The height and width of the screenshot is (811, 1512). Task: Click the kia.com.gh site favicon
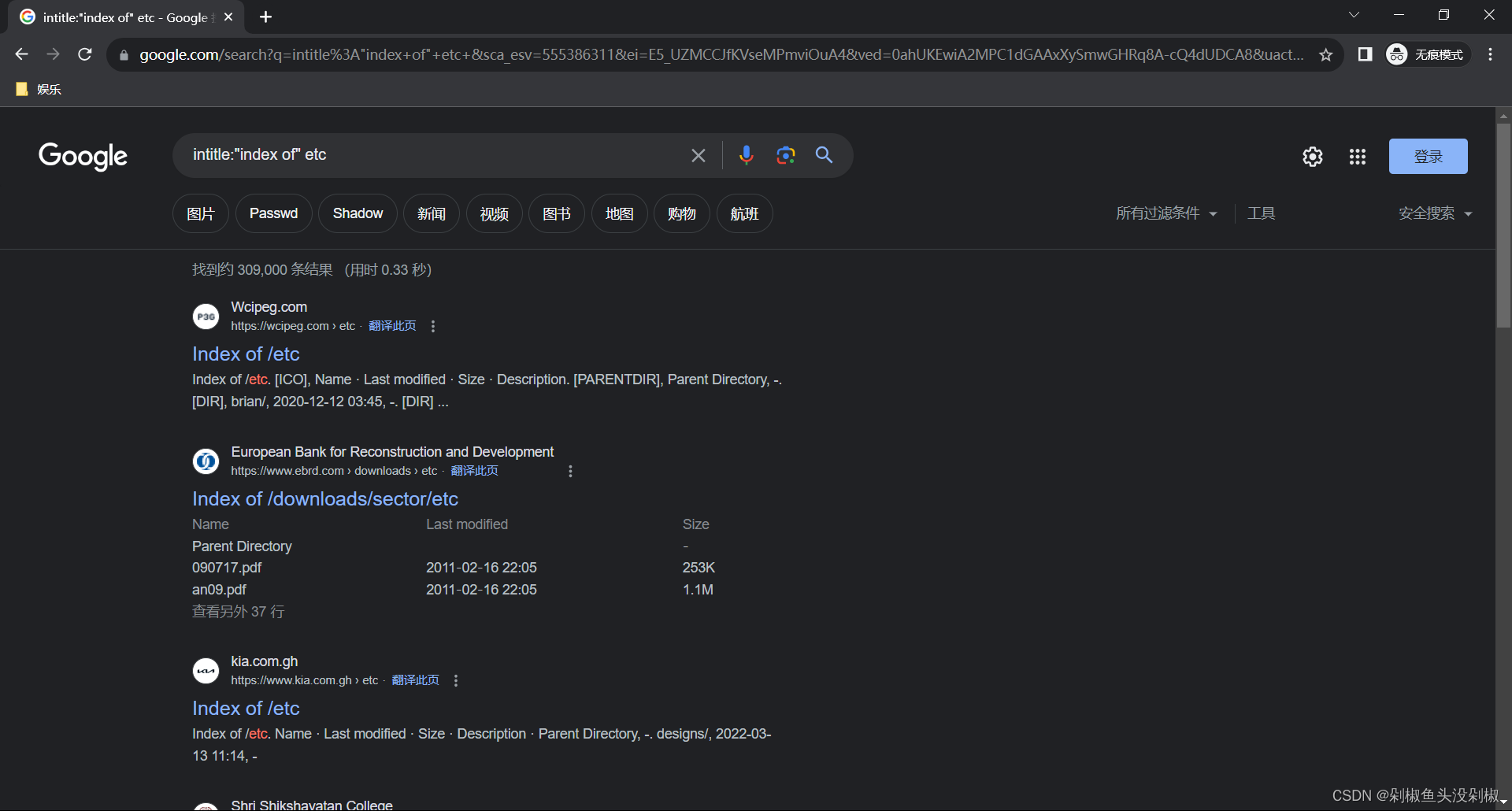206,671
